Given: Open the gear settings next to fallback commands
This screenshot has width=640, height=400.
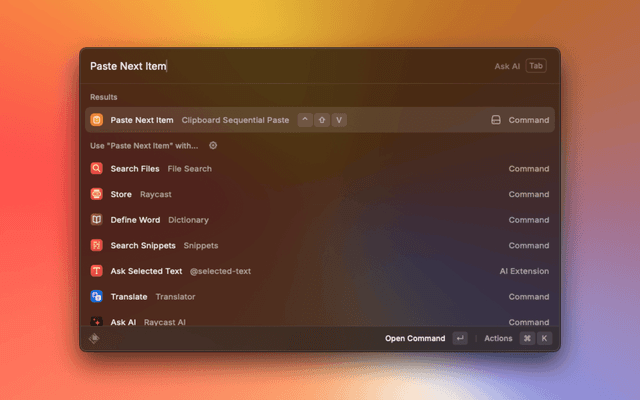Looking at the screenshot, I should (x=213, y=146).
